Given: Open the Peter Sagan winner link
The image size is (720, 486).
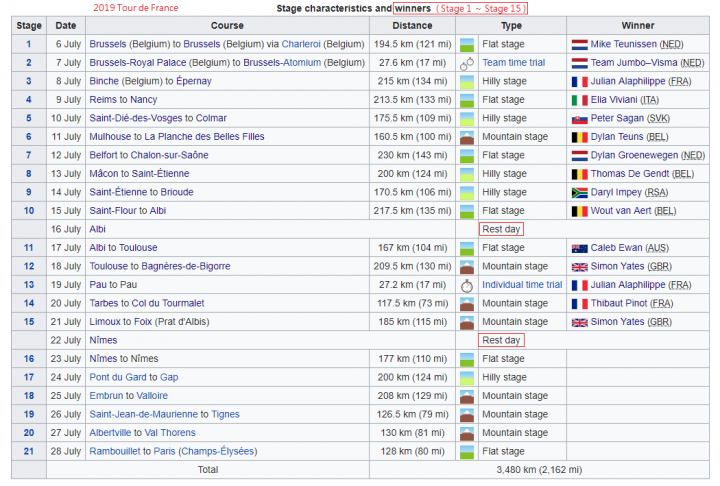Looking at the screenshot, I should [617, 118].
